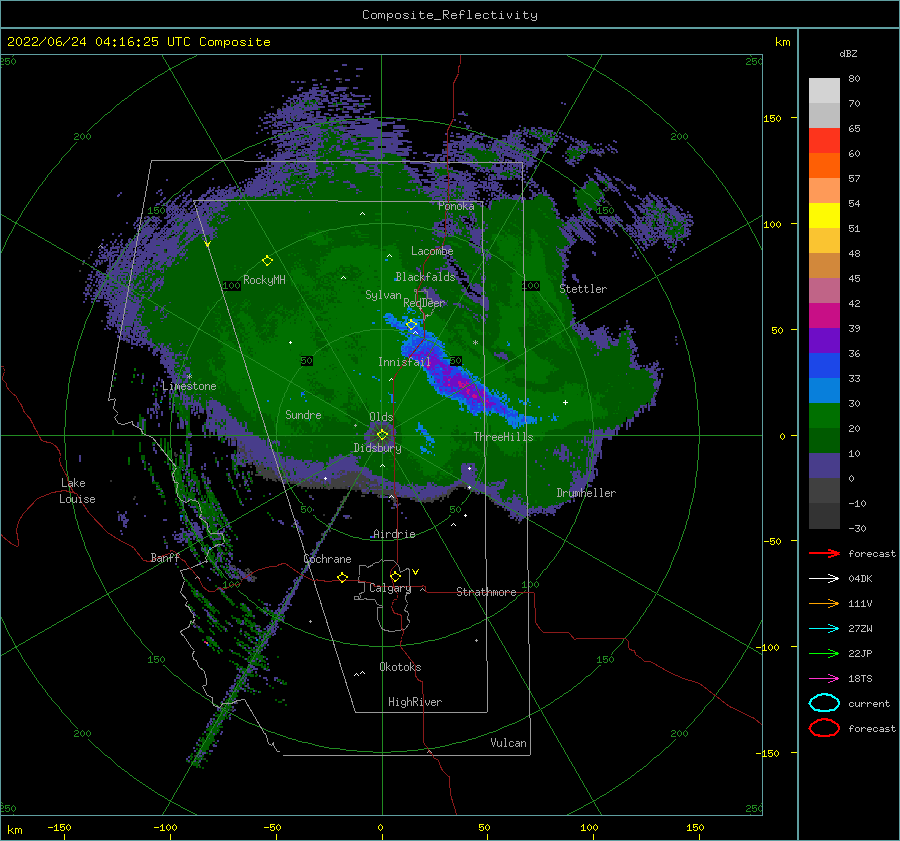900x841 pixels.
Task: Click the yellow diamond marker near RockyMH
Action: [267, 261]
